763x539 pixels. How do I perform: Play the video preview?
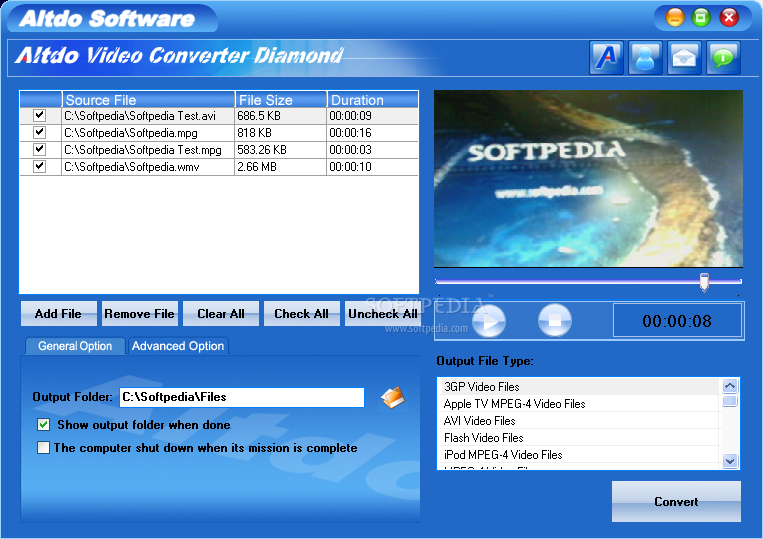click(x=489, y=321)
